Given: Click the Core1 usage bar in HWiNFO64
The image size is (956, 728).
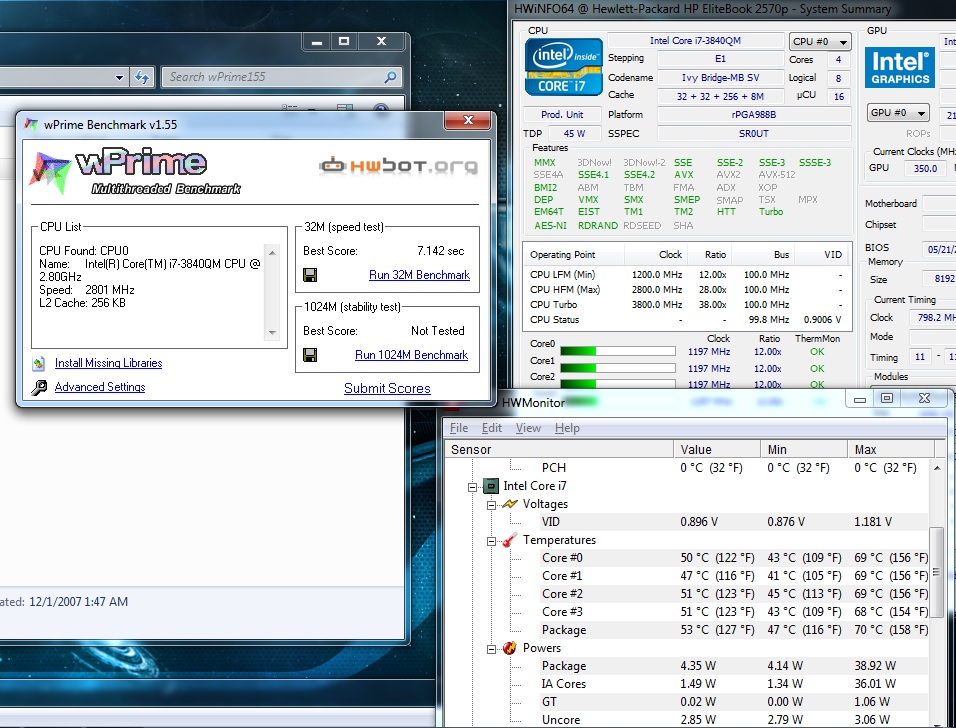Looking at the screenshot, I should coord(618,368).
